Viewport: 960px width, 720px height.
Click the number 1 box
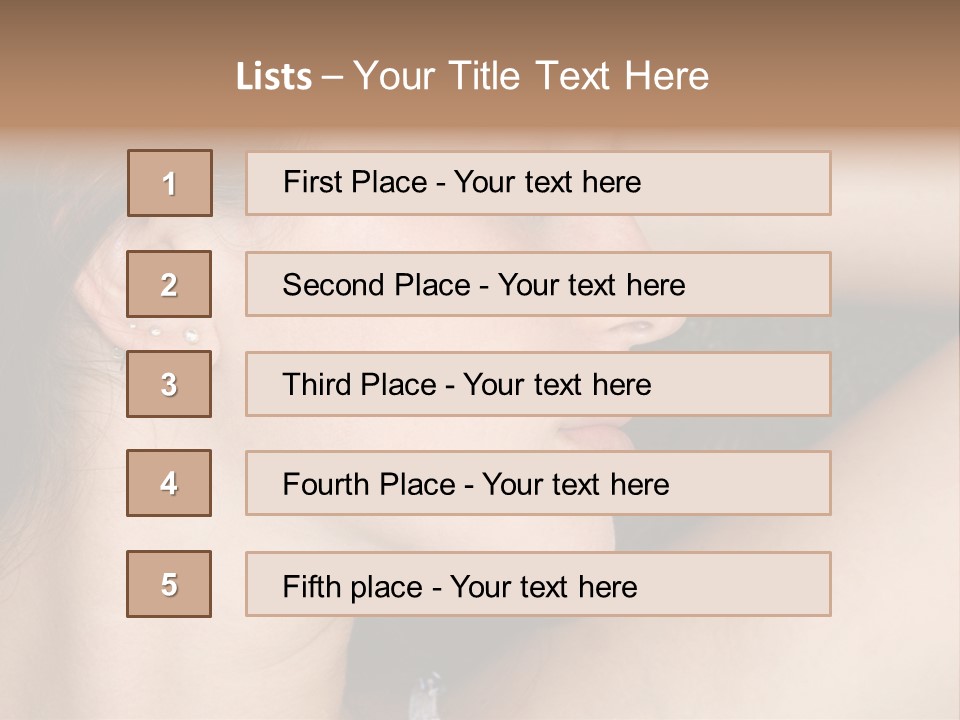[x=170, y=183]
